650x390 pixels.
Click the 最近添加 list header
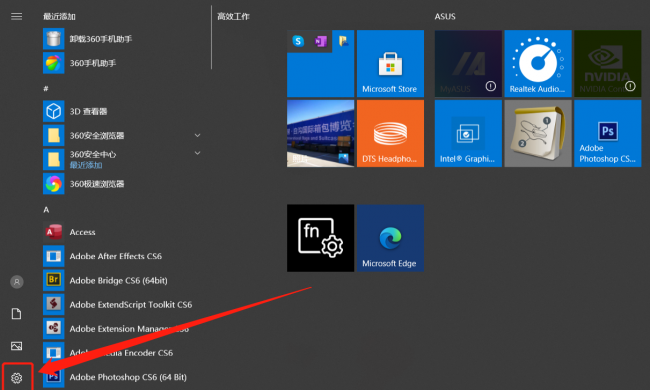point(59,17)
